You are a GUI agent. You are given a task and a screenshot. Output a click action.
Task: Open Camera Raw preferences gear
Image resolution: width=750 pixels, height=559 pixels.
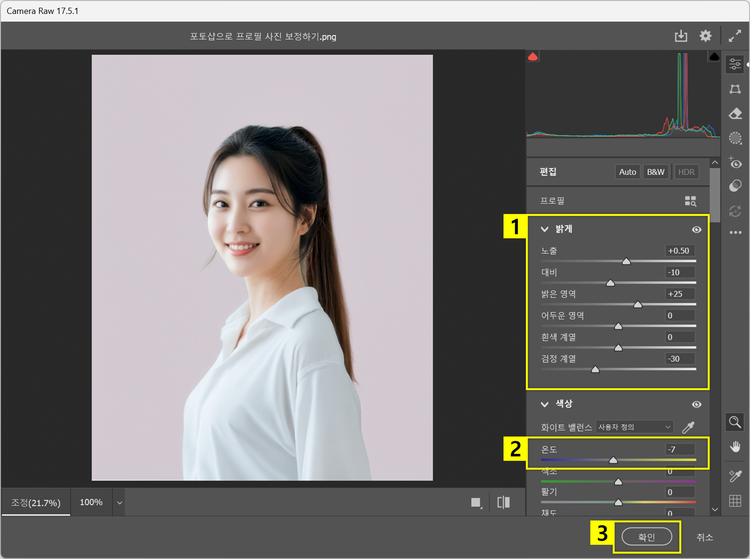pyautogui.click(x=705, y=35)
